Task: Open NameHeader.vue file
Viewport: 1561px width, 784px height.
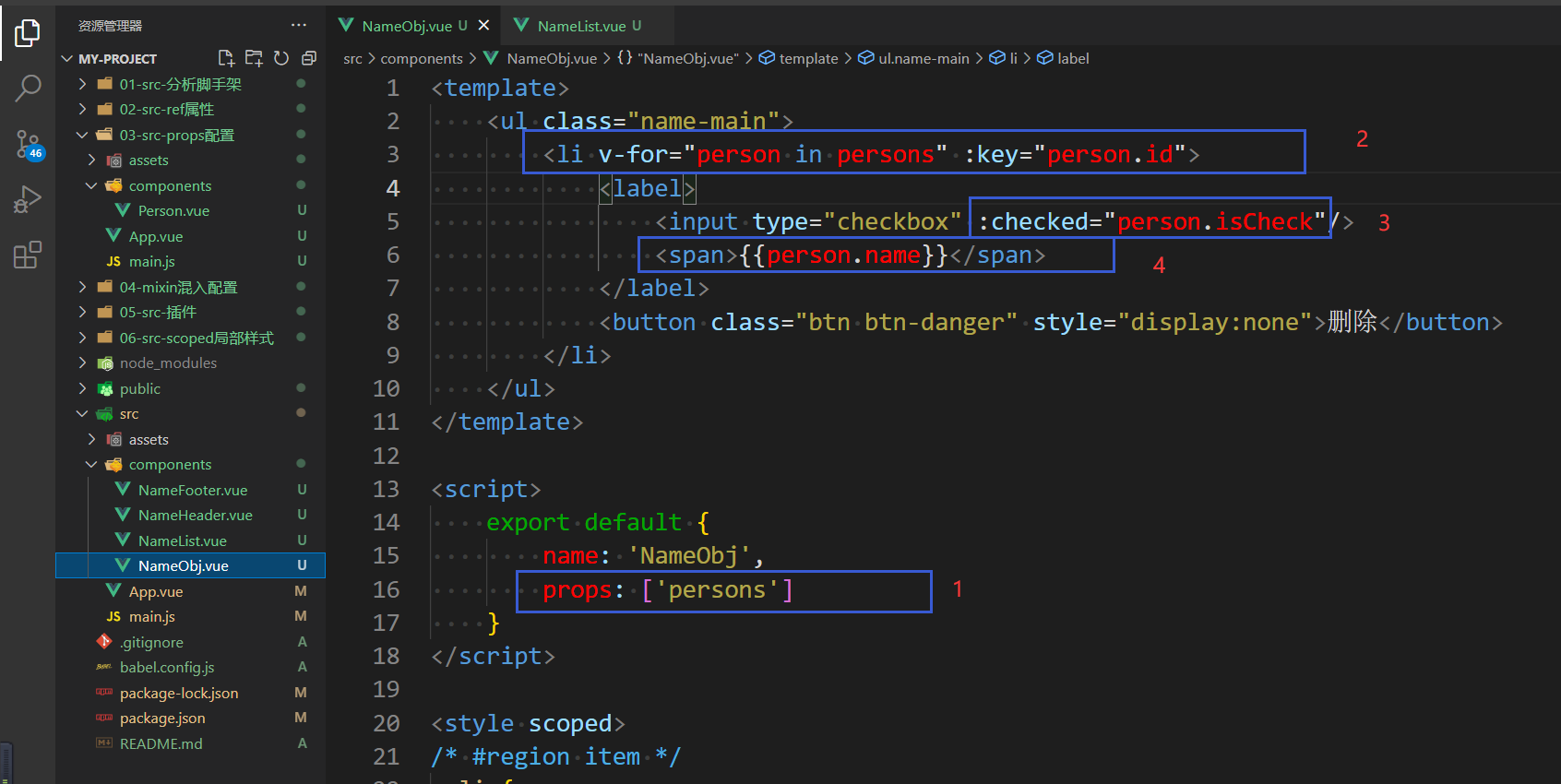Action: coord(196,515)
